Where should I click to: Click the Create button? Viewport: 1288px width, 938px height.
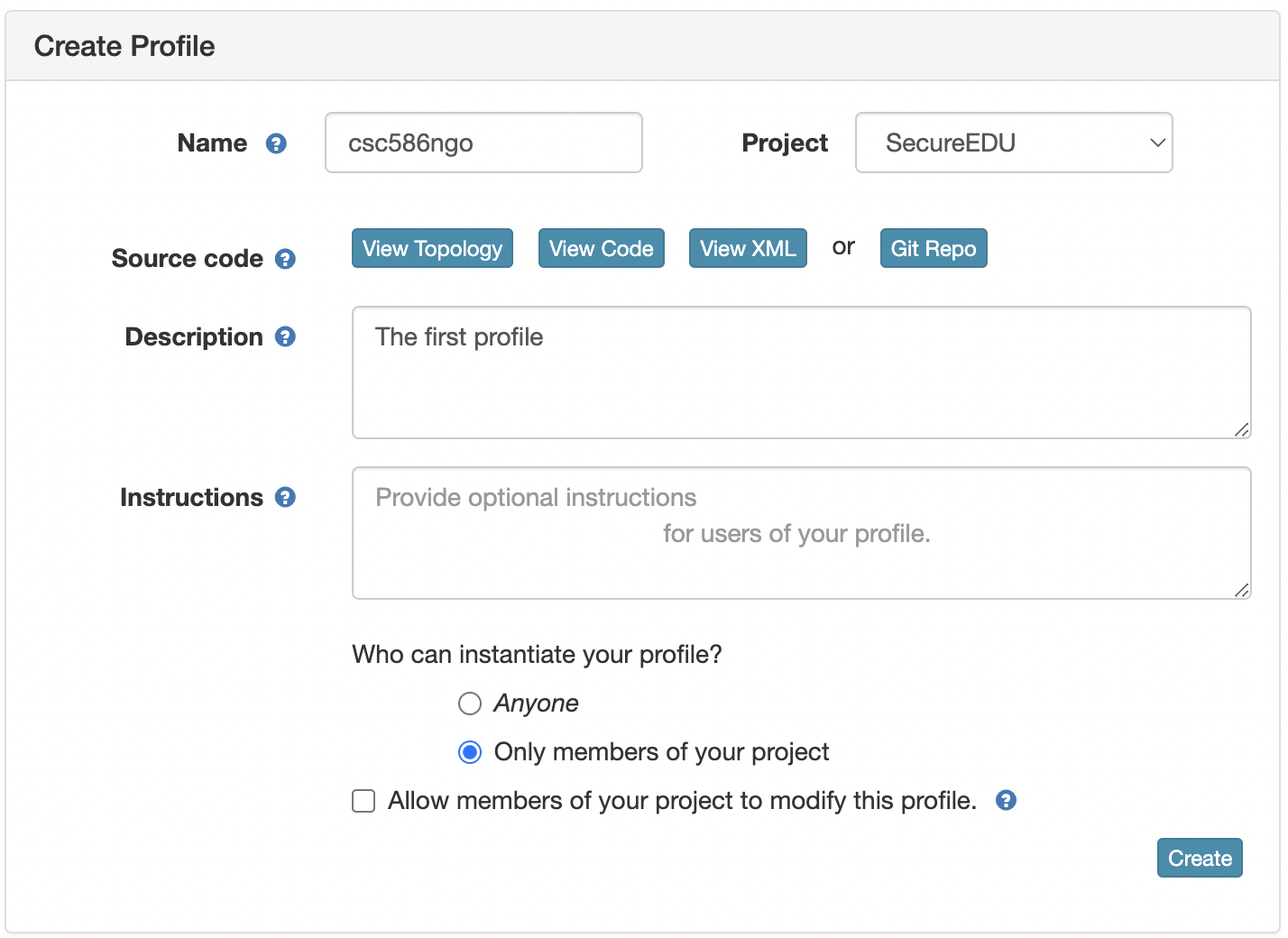tap(1200, 858)
